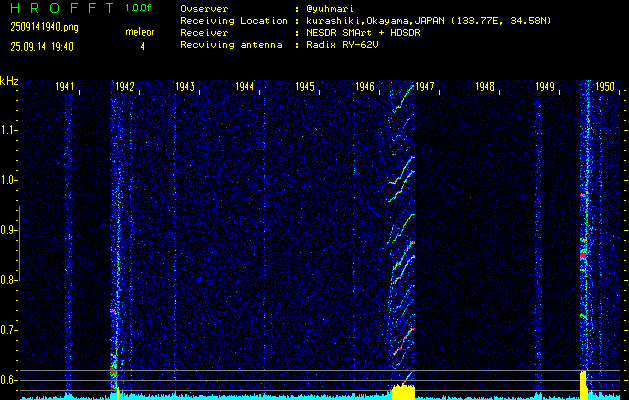The height and width of the screenshot is (400, 629).
Task: Click time marker 1946
Action: pyautogui.click(x=365, y=86)
